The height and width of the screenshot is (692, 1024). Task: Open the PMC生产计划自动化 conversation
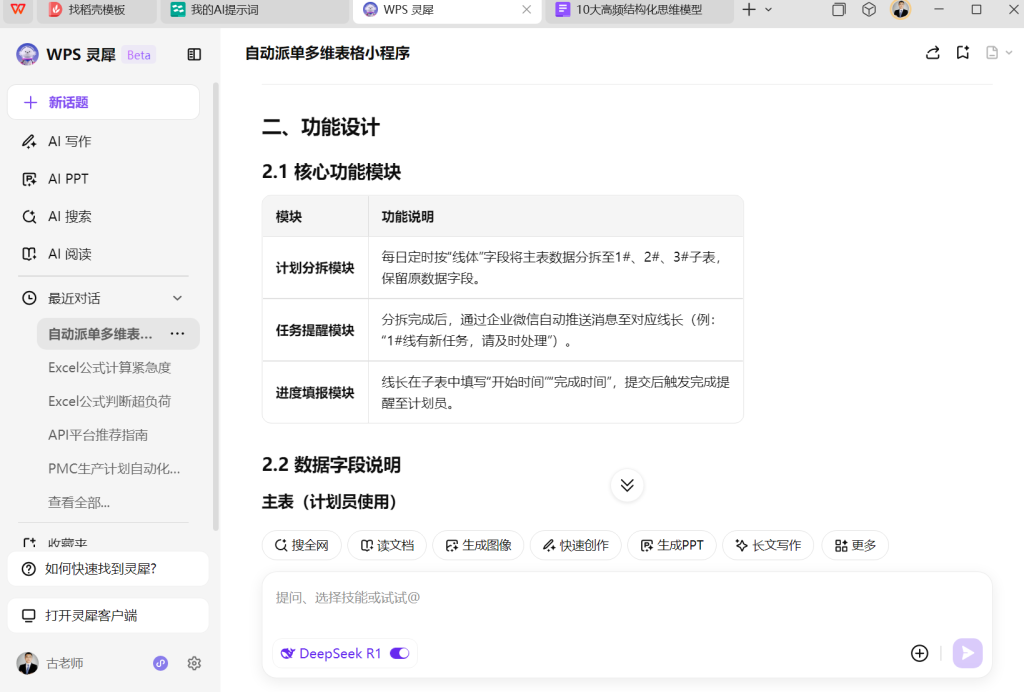(114, 469)
